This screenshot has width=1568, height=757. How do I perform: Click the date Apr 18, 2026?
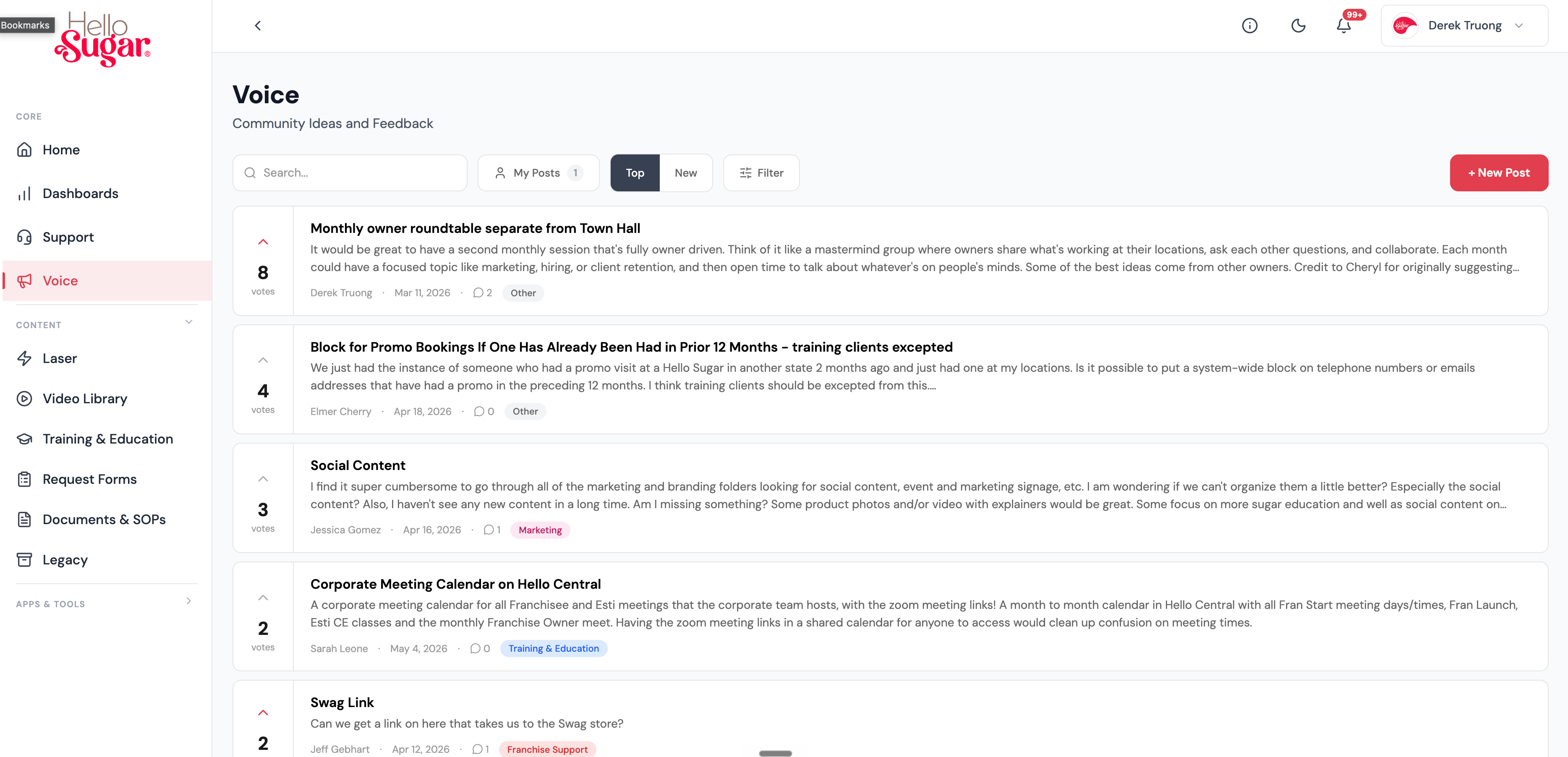click(423, 411)
